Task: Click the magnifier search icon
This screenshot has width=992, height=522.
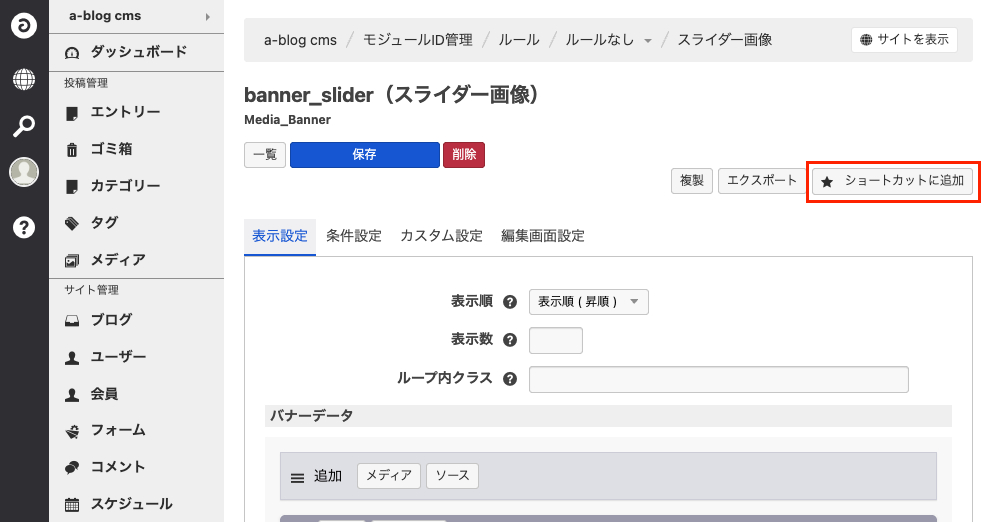Action: coord(24,126)
